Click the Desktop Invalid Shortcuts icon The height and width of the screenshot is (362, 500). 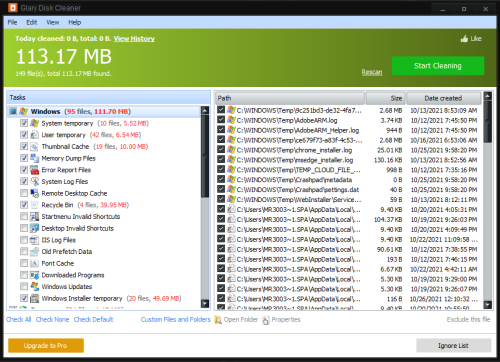[35, 228]
